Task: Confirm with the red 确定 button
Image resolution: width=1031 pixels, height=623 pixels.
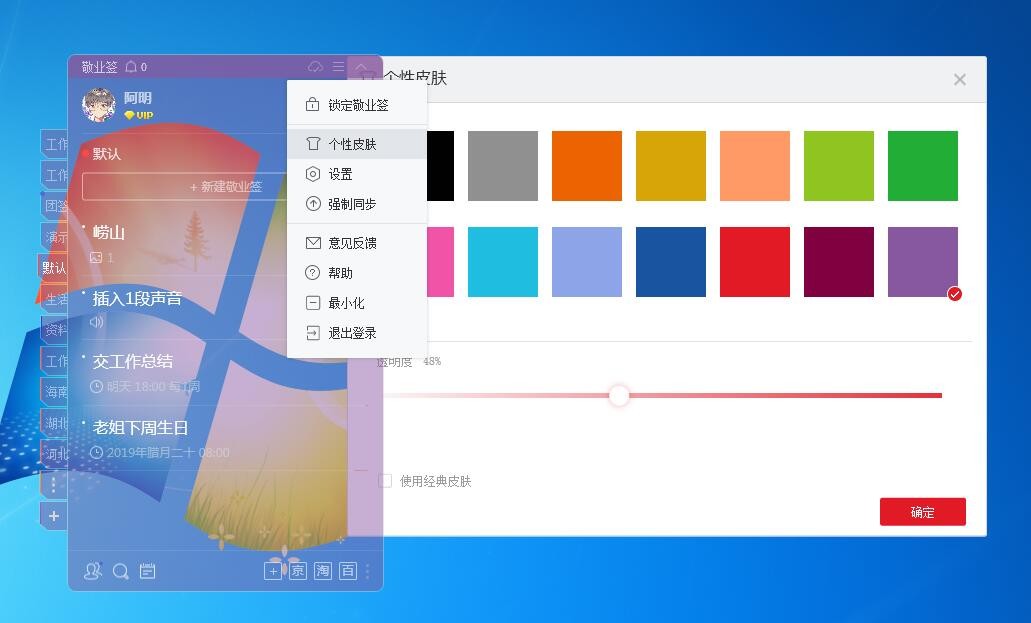Action: point(923,512)
